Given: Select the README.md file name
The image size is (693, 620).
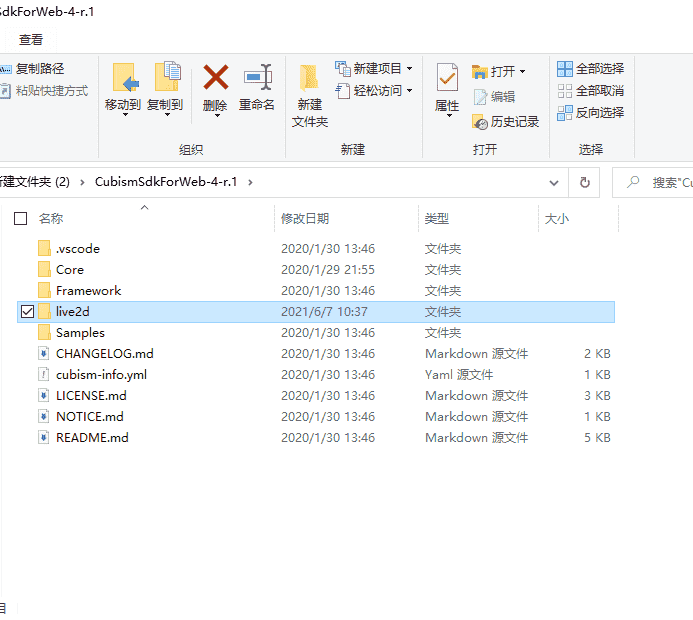Looking at the screenshot, I should coord(92,437).
